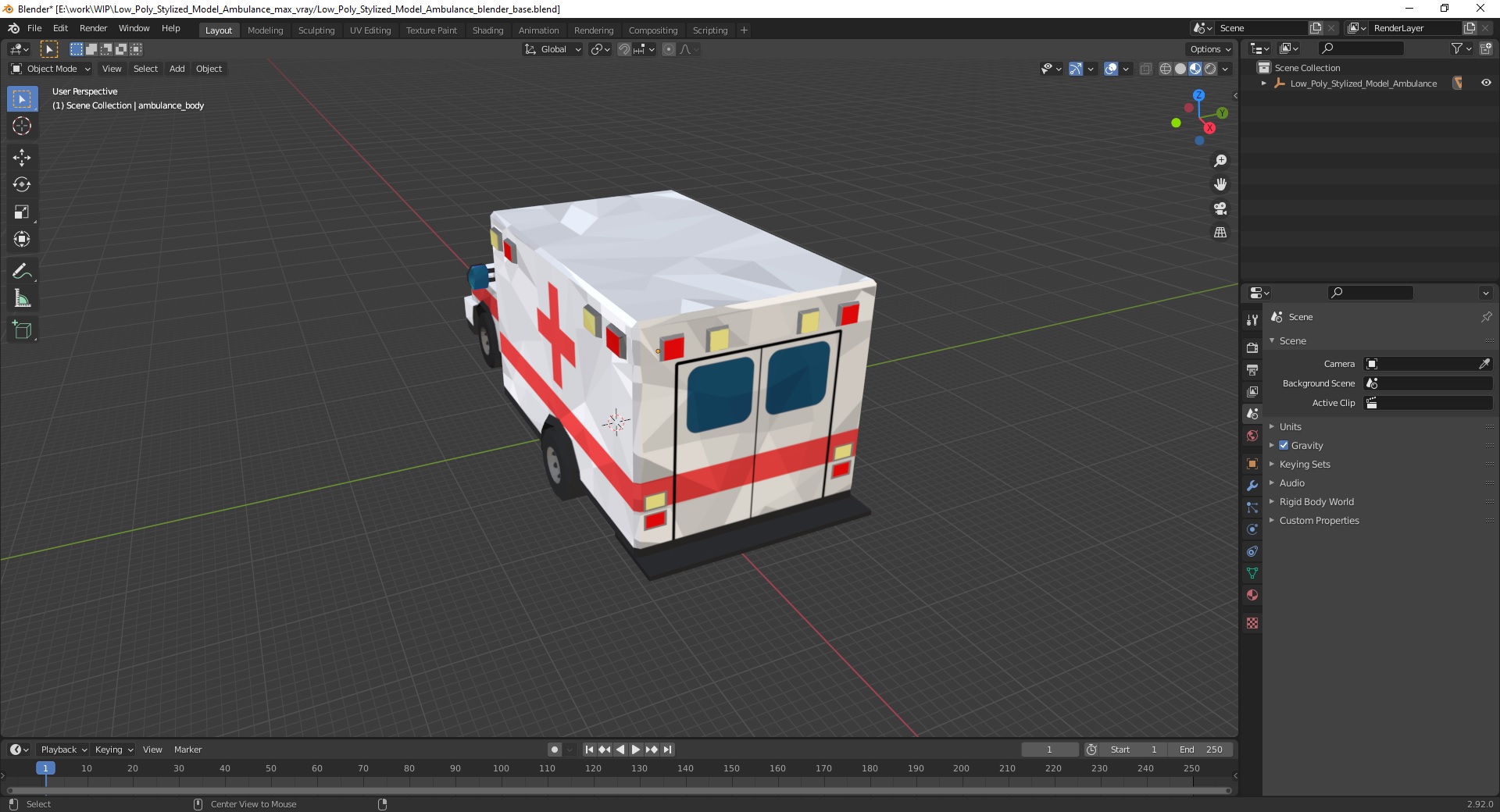Toggle snapping magnet icon
This screenshot has height=812, width=1500.
[623, 49]
